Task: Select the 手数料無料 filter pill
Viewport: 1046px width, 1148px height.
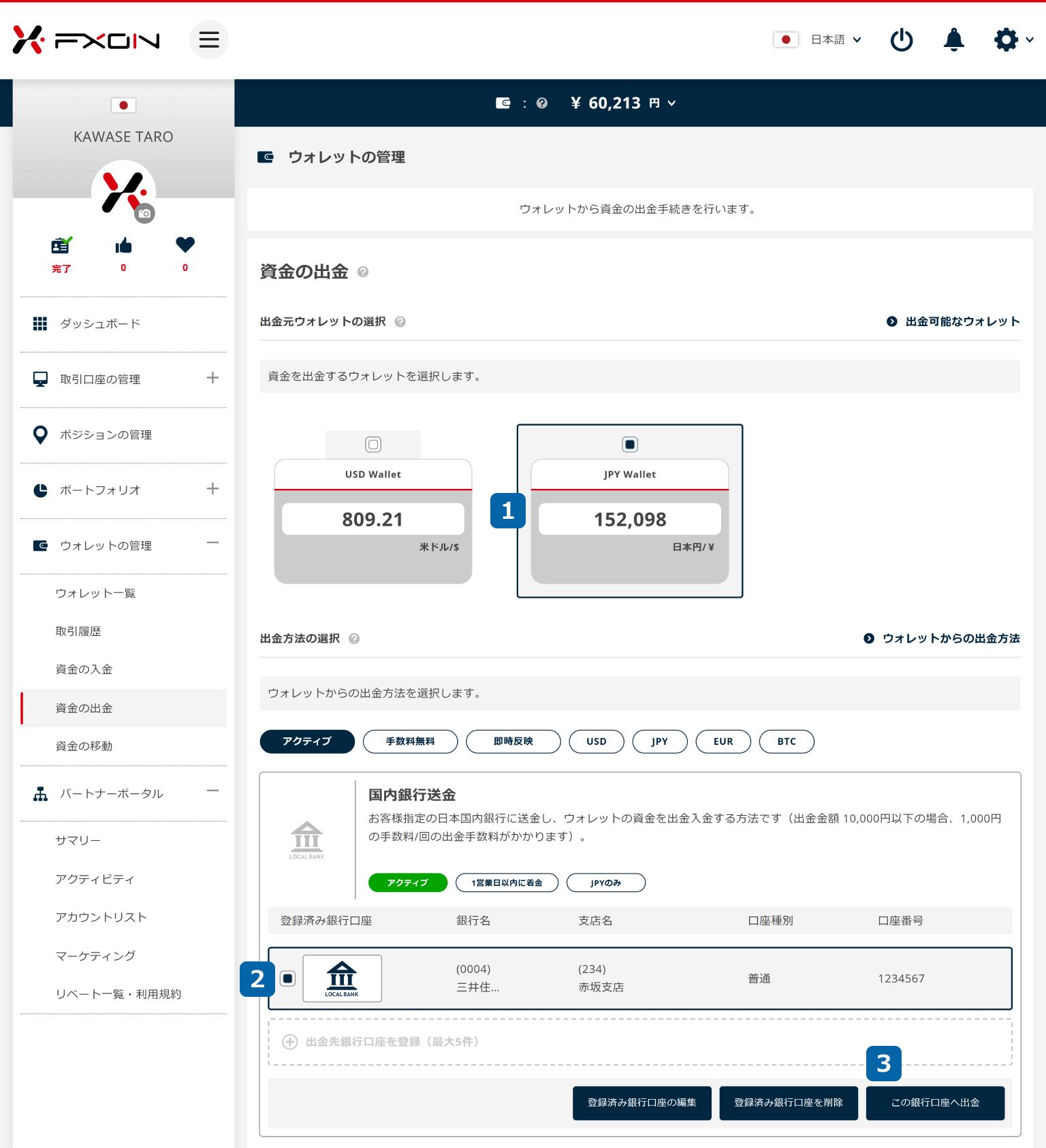Action: [411, 742]
